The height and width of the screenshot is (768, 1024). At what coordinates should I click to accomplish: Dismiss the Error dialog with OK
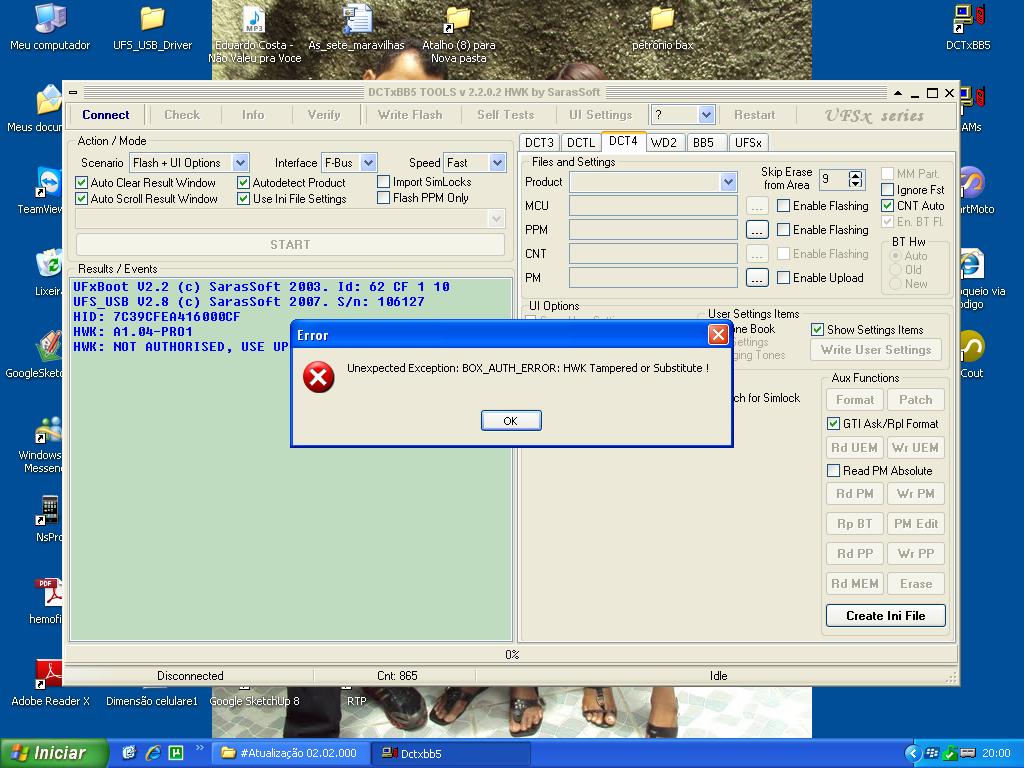click(511, 421)
